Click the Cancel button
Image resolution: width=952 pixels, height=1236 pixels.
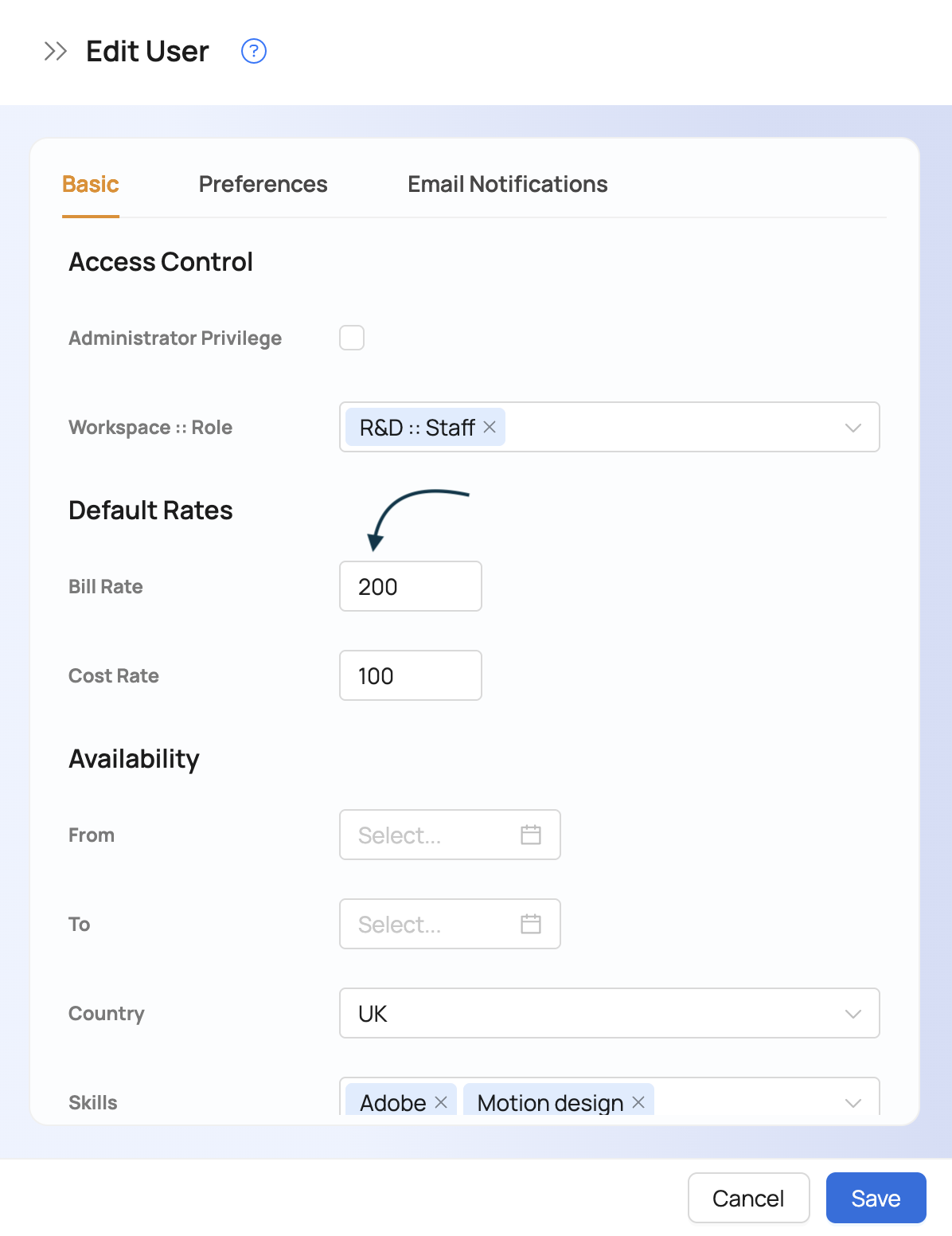[748, 1198]
